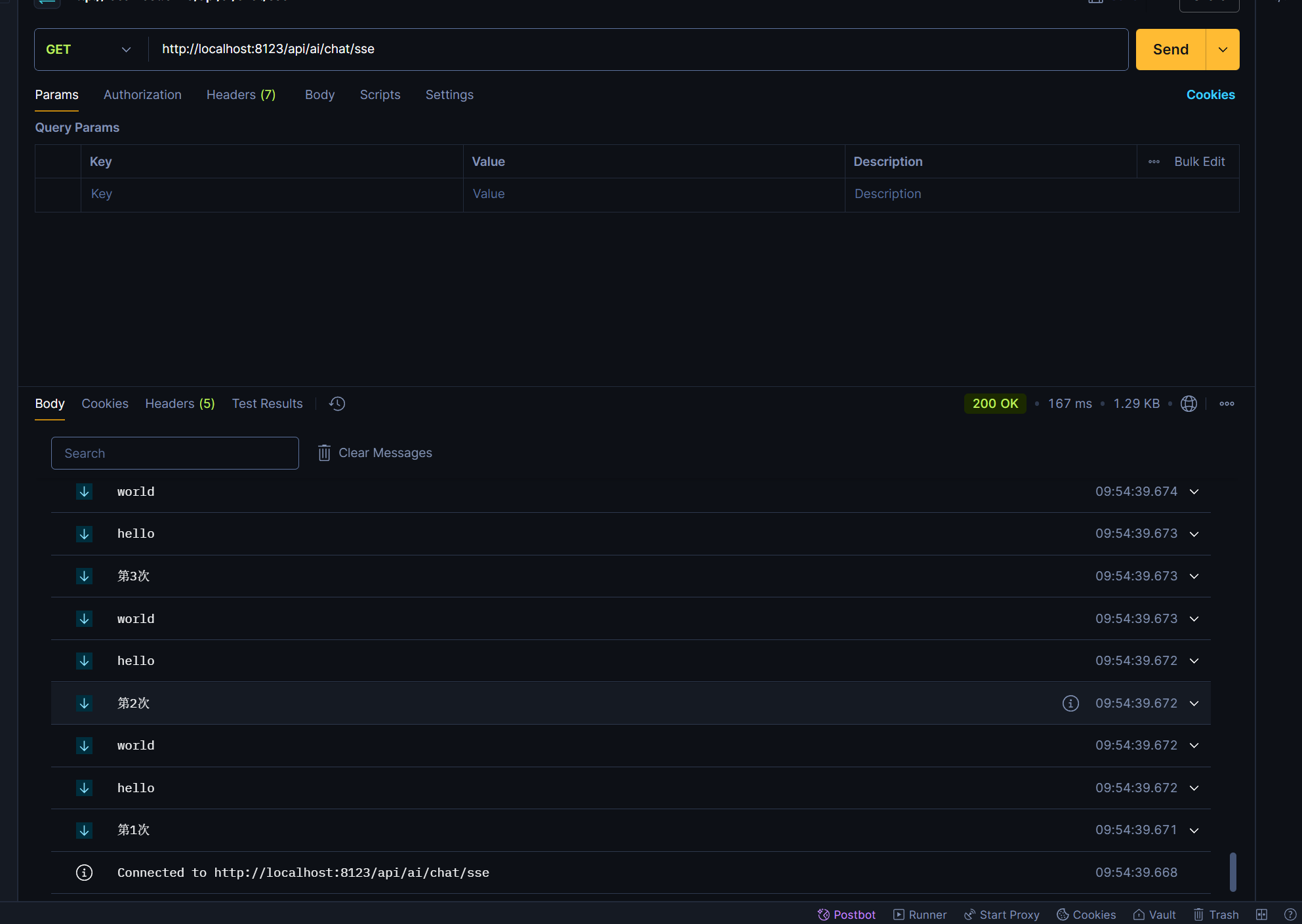Open the Postbot assistant
Viewport: 1302px width, 924px height.
click(x=846, y=914)
